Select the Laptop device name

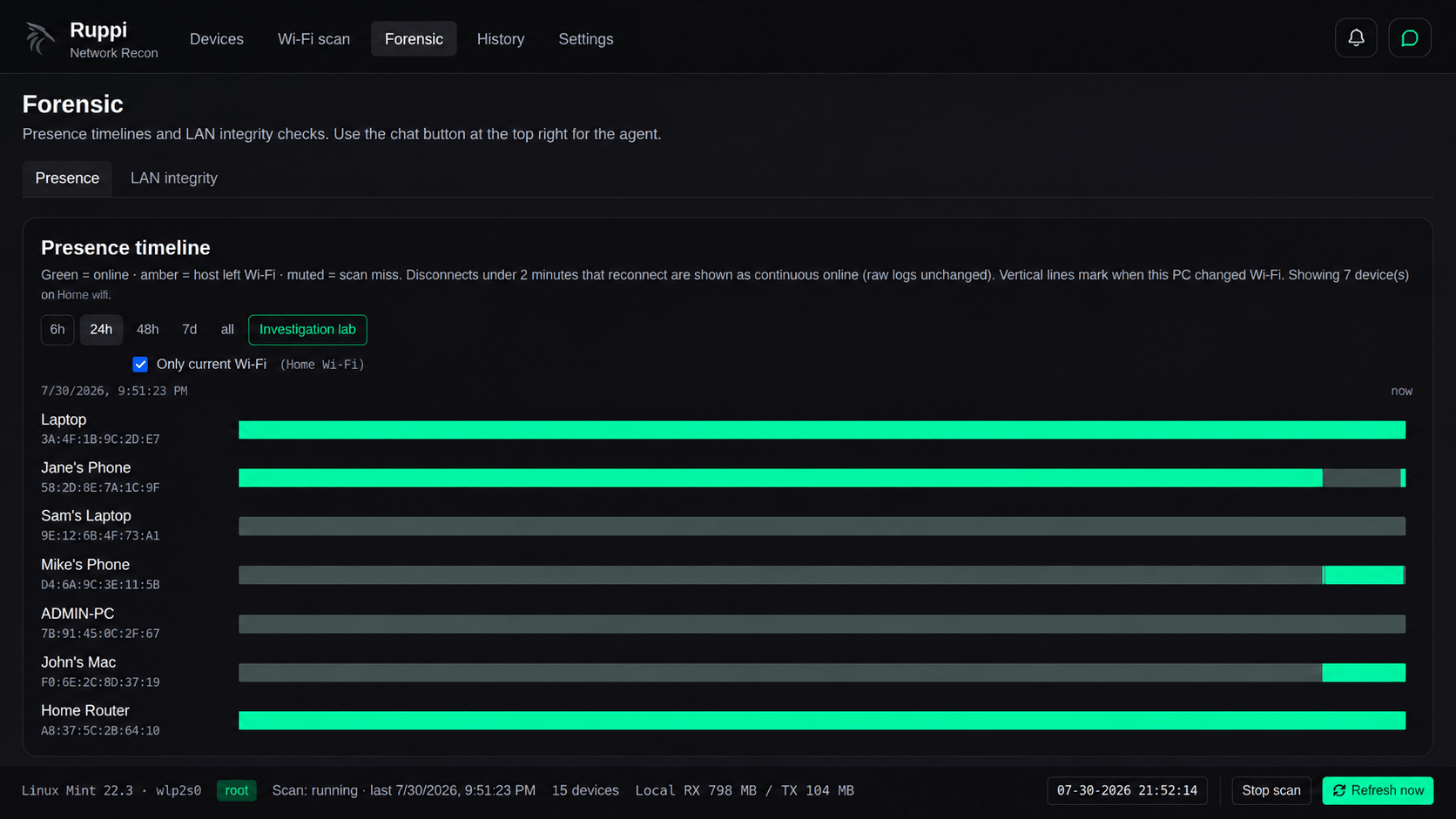coord(64,420)
